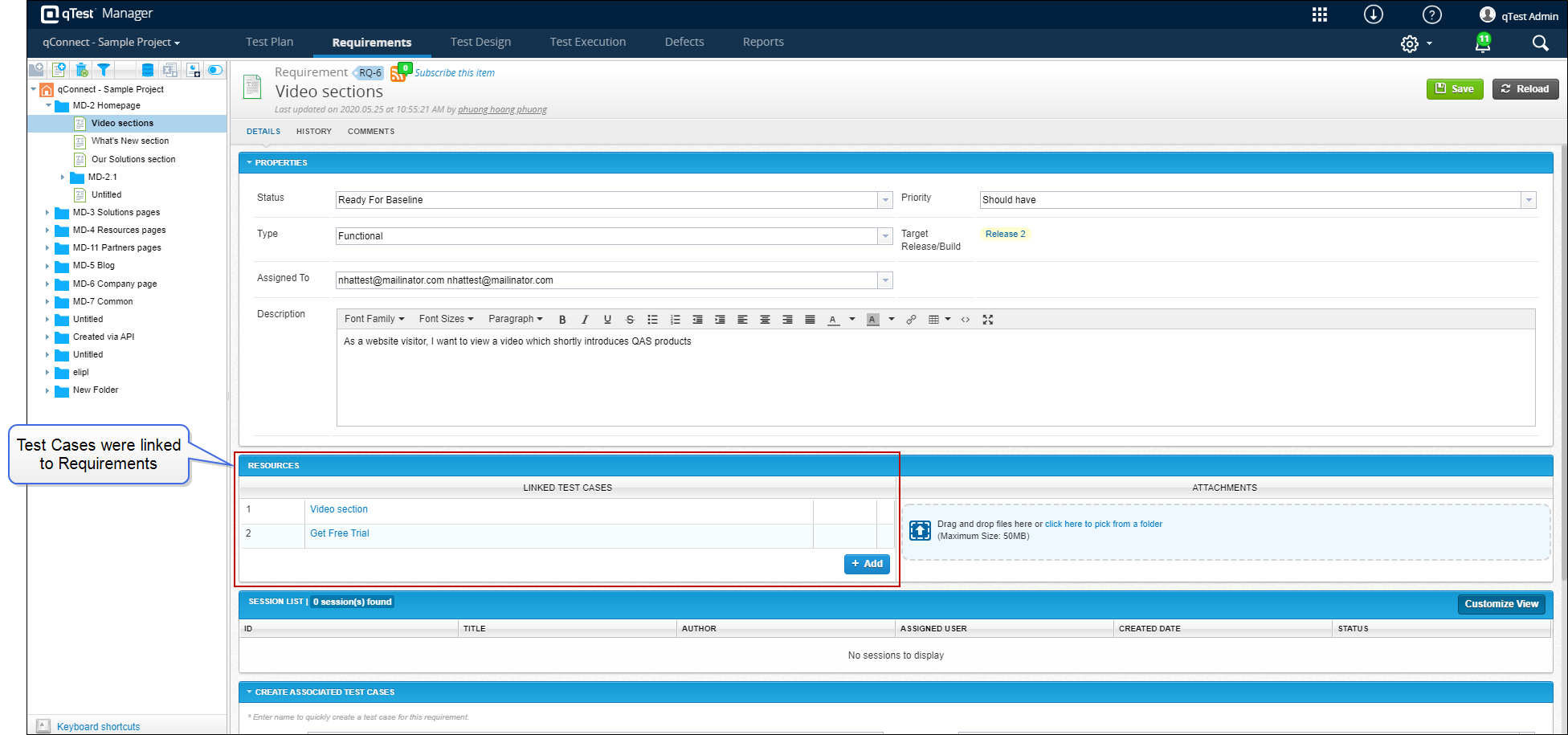
Task: Open the History tab
Action: click(313, 132)
